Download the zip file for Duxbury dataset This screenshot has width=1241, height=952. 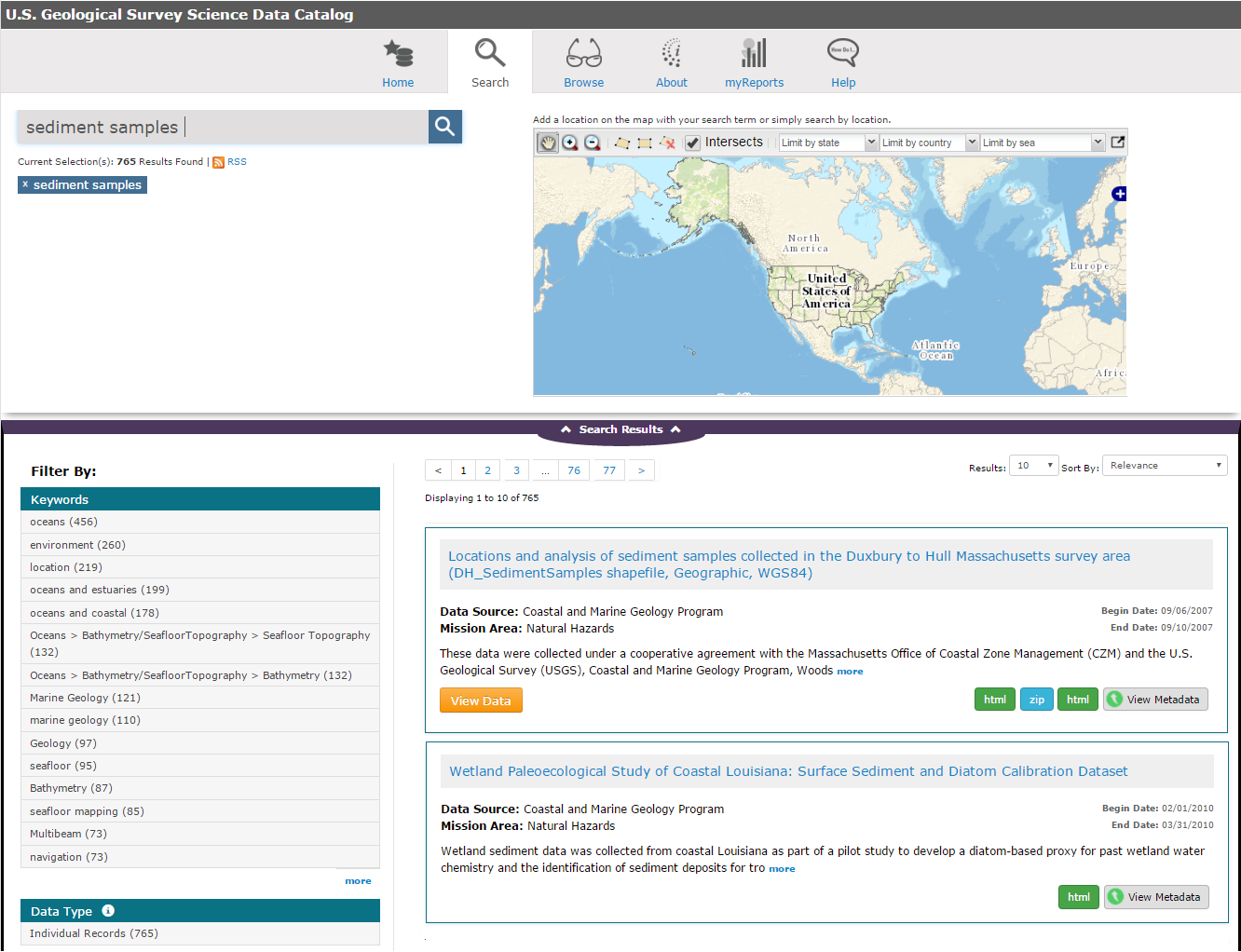1037,700
